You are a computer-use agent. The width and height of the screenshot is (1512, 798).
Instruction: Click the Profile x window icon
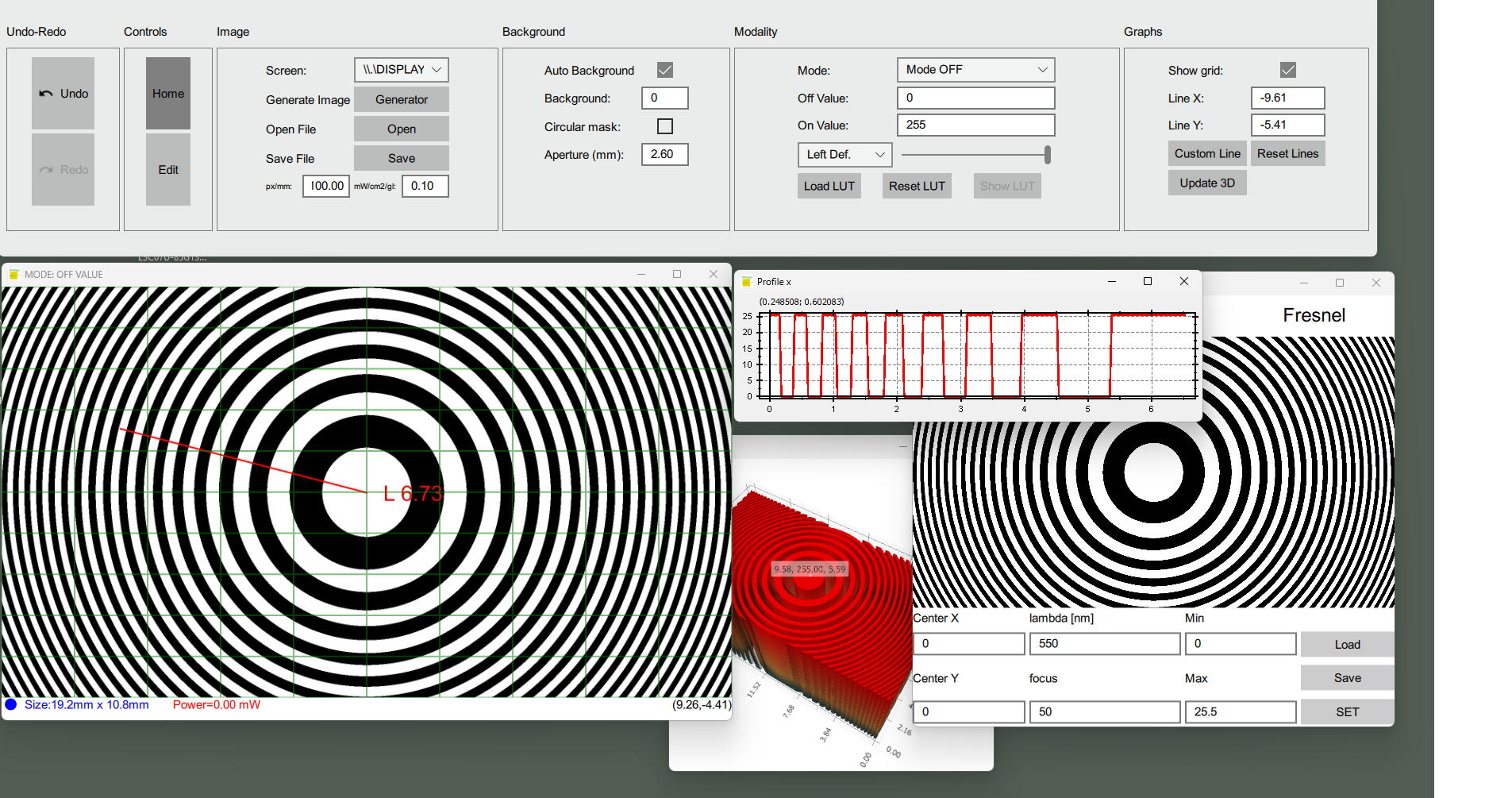(x=747, y=281)
